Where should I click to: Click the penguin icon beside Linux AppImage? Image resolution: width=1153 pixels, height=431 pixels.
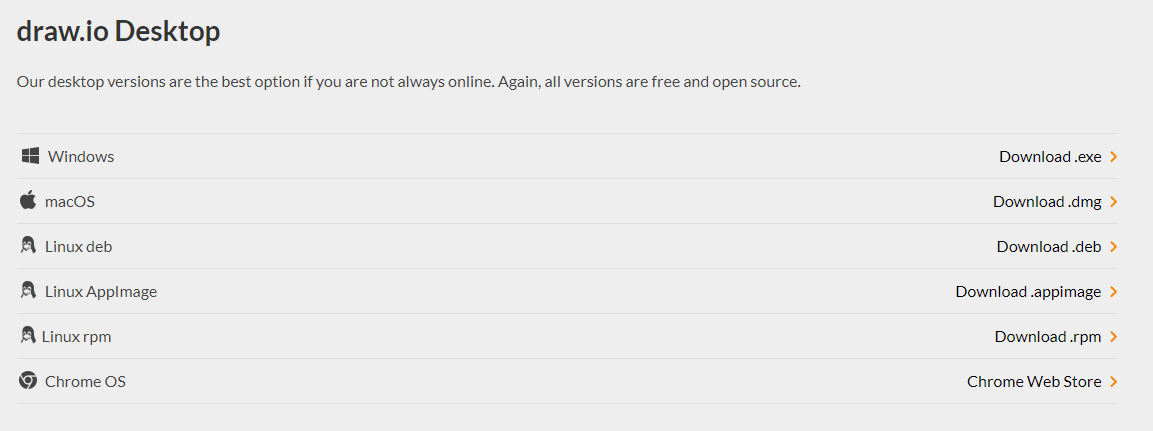tap(28, 291)
